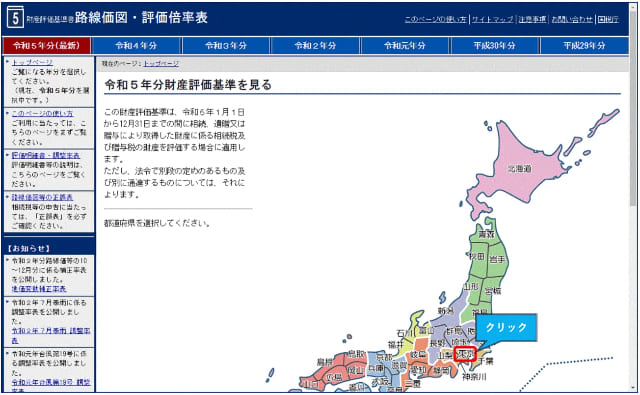Image resolution: width=640 pixels, height=395 pixels.
Task: Select 群馬 prefecture on the map
Action: 454,331
